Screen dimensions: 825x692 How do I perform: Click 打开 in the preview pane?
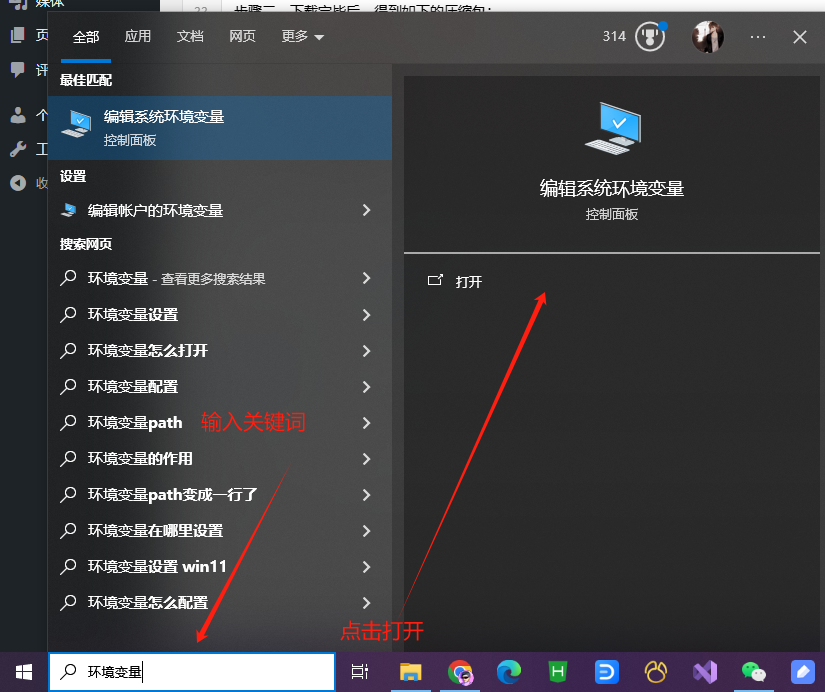468,282
